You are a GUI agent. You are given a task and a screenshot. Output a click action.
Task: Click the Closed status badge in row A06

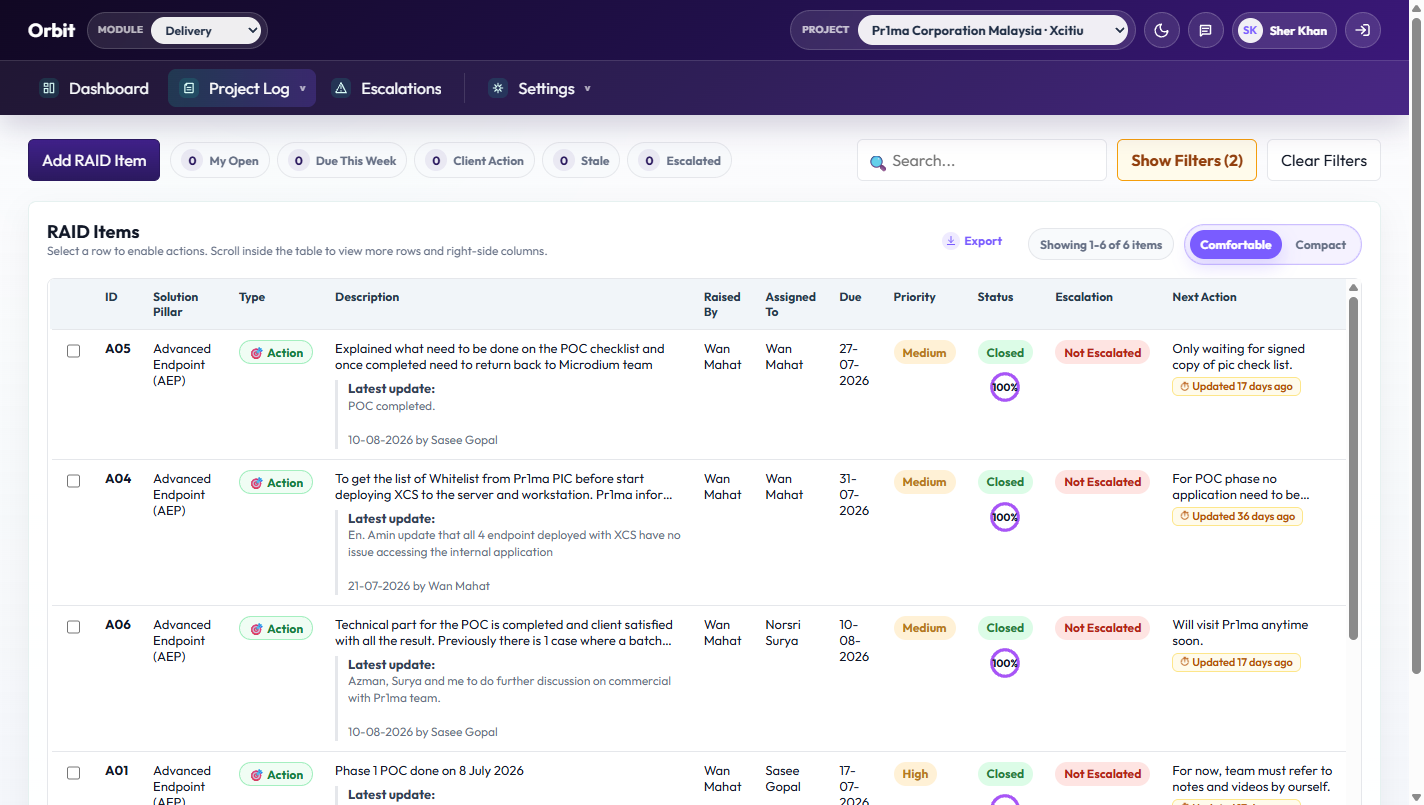pos(1005,628)
